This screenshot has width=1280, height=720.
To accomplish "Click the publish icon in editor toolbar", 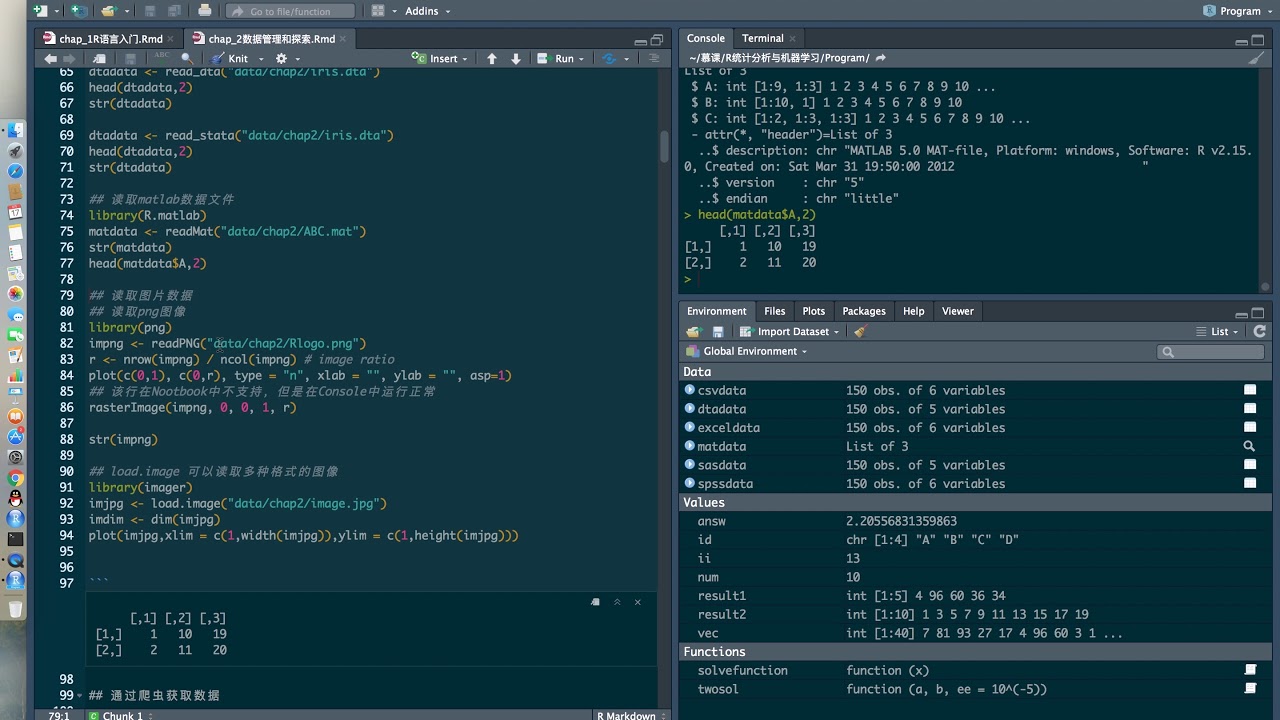I will click(609, 59).
